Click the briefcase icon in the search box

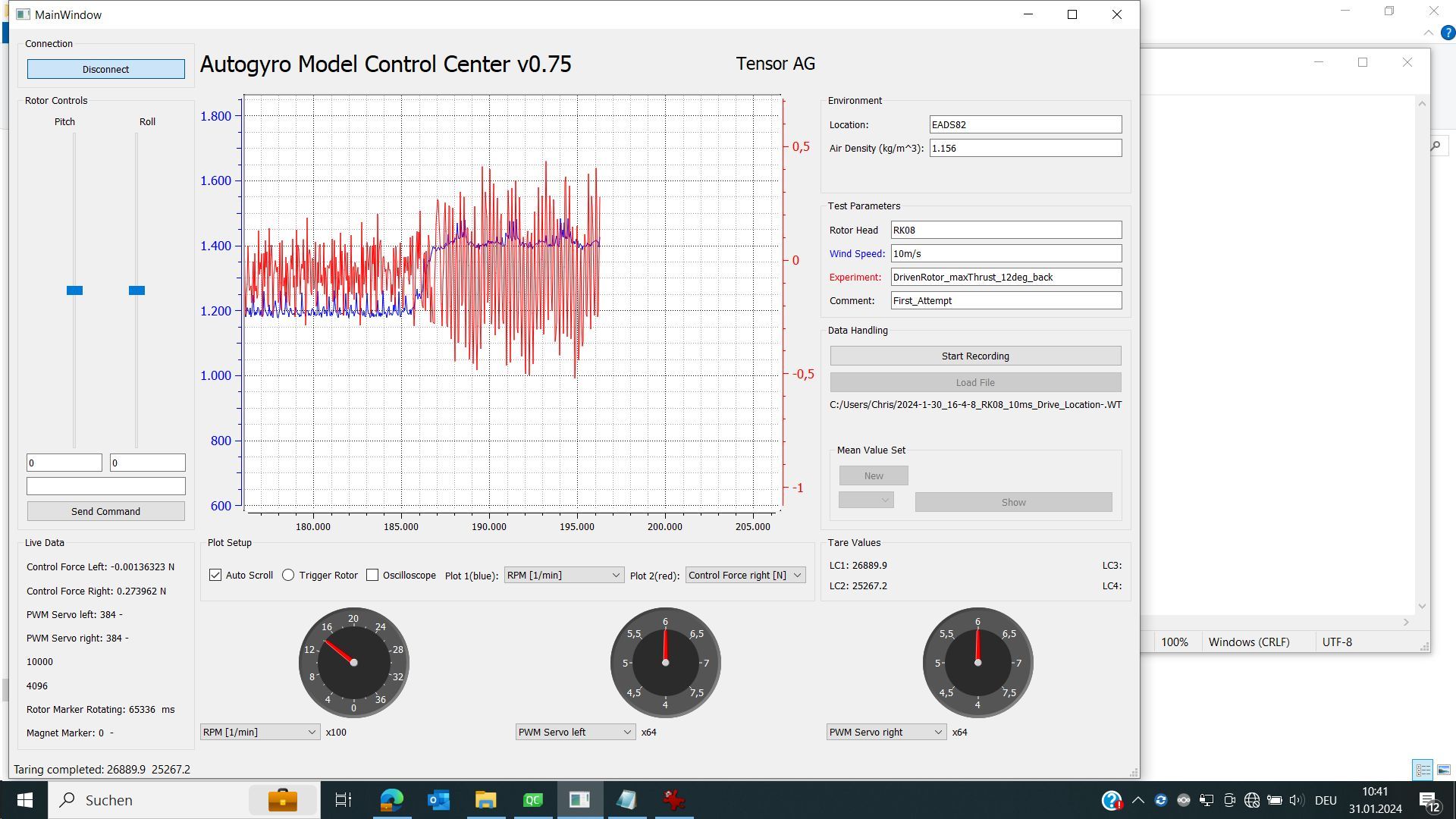tap(282, 800)
